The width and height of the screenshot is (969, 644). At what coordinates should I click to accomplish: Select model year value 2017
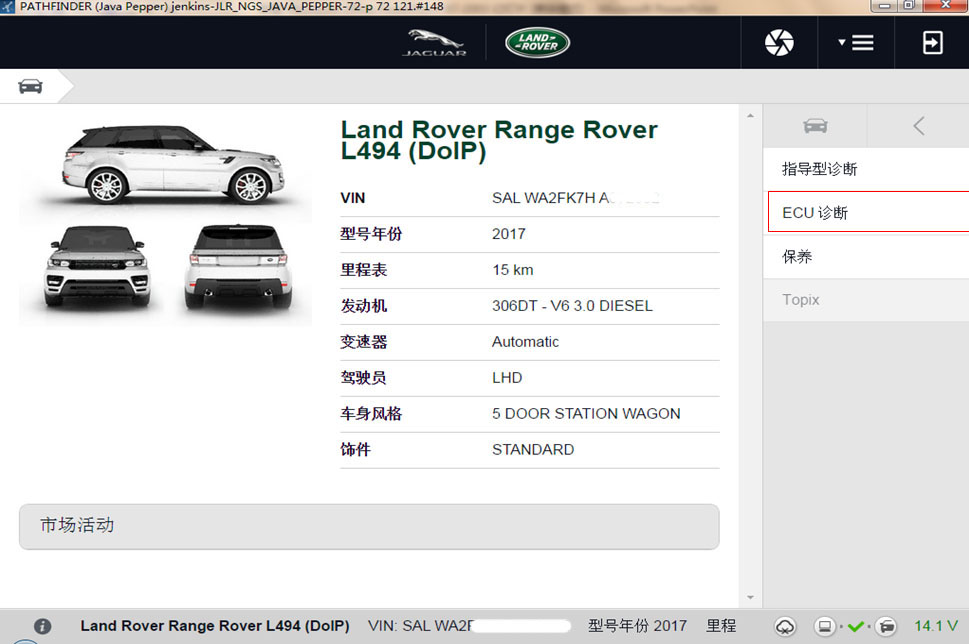pyautogui.click(x=509, y=234)
